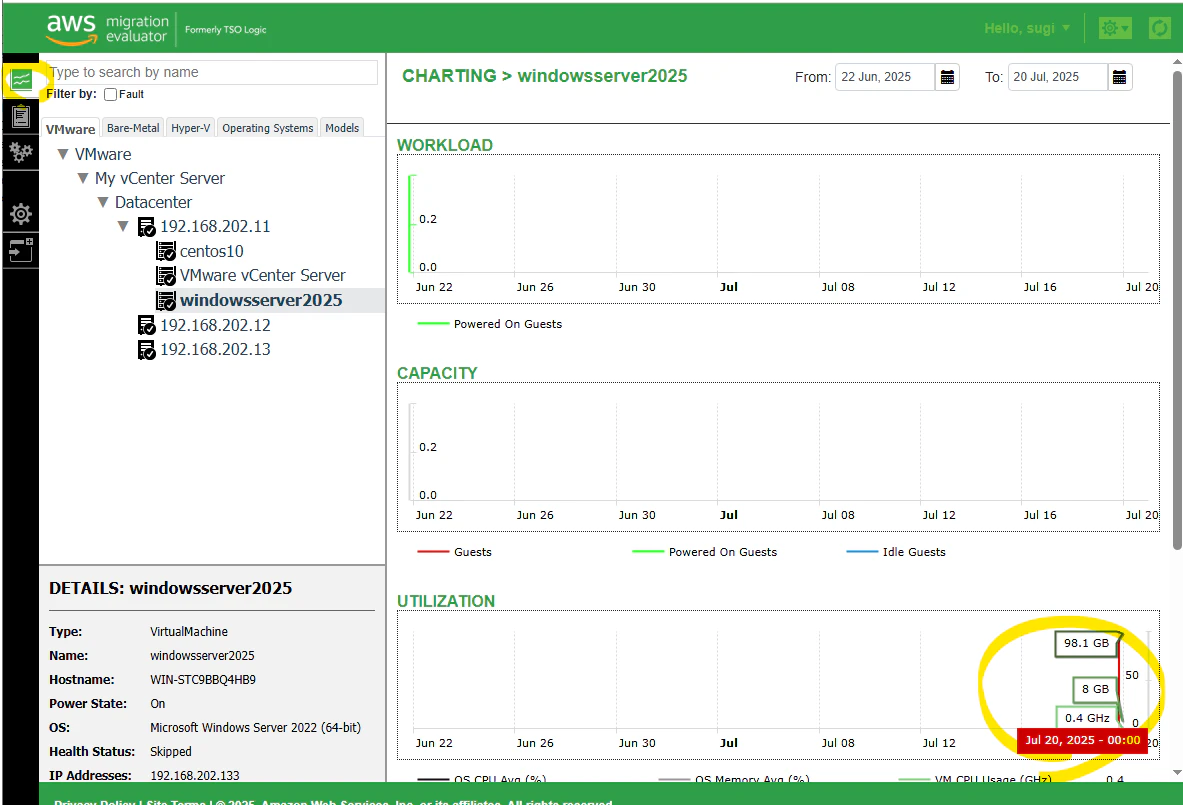Open the From date calendar picker
1183x805 pixels.
click(948, 77)
